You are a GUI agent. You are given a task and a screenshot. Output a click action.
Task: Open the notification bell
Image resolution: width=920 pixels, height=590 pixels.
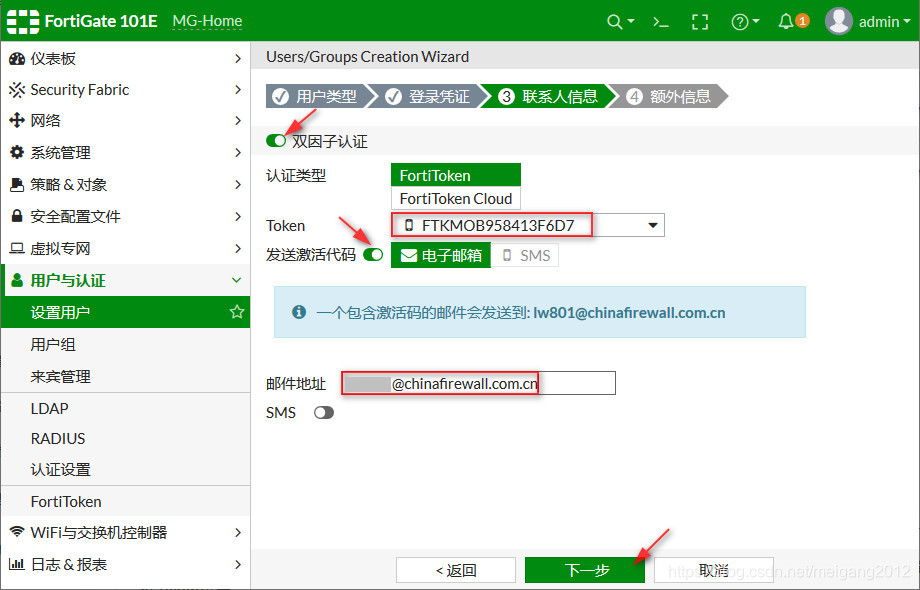click(x=786, y=22)
